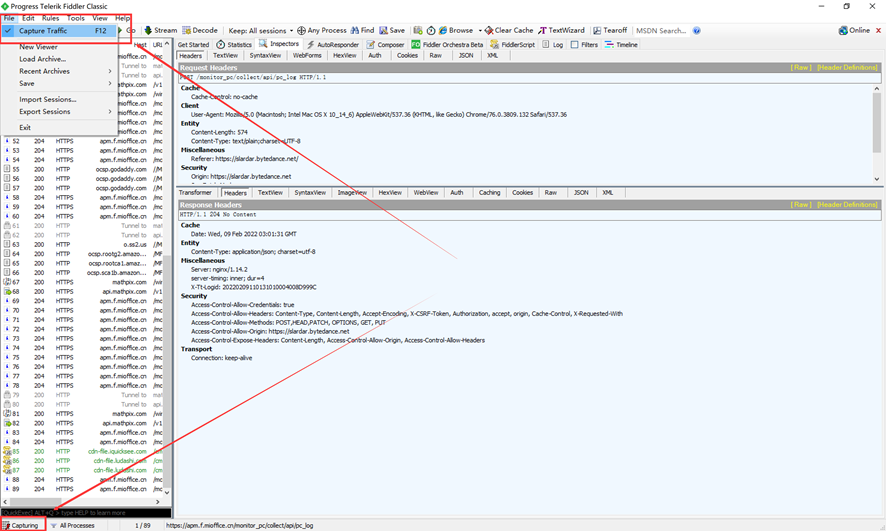Screen dimensions: 886x531
Task: Click the QuickExec command box
Action: [86, 513]
